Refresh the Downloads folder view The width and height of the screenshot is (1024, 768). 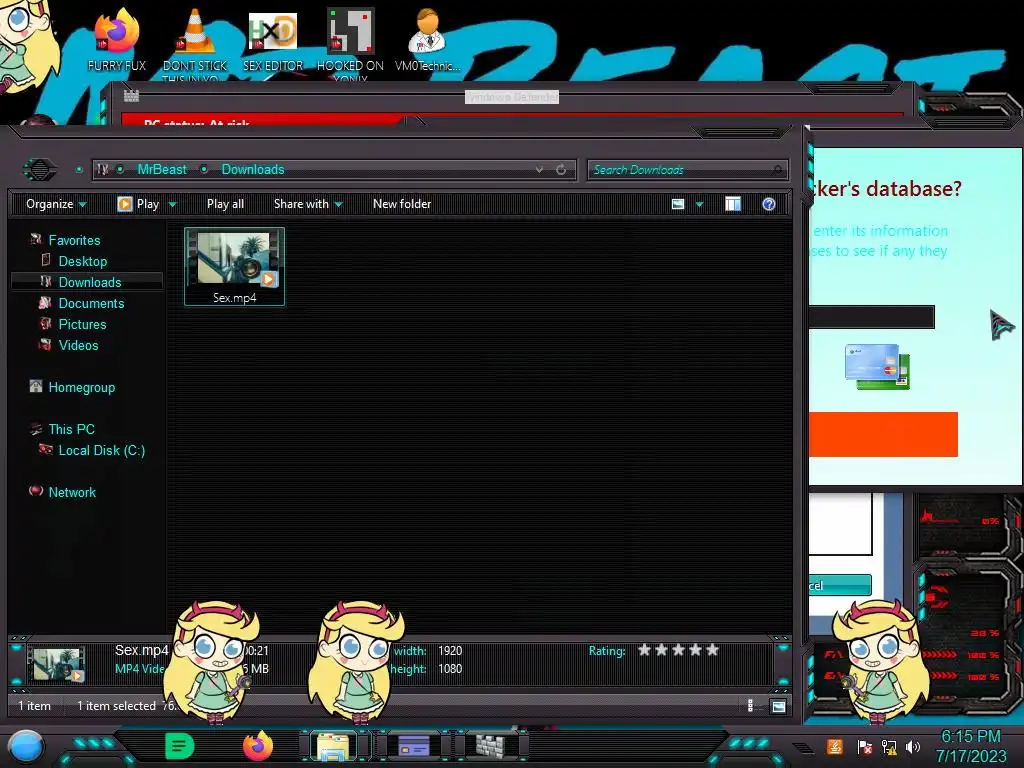(x=561, y=170)
